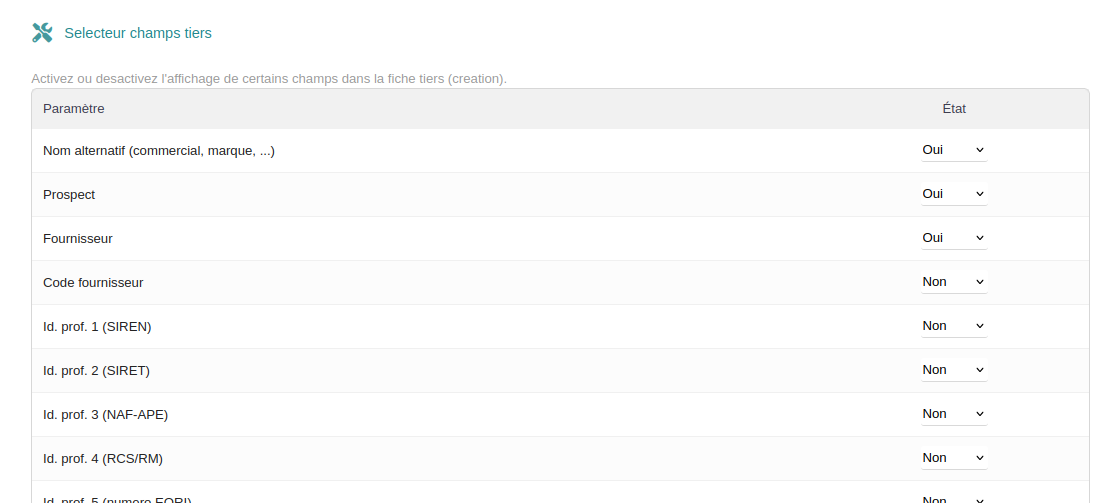The width and height of the screenshot is (1095, 503).
Task: Open the Id. prof. 2 (SIRET) dropdown
Action: tap(953, 370)
